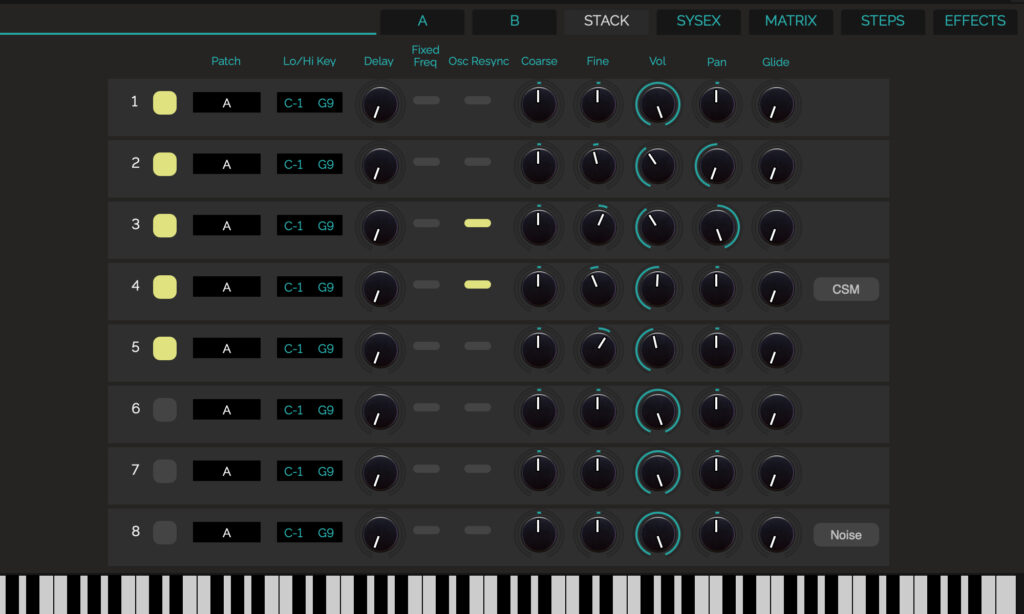Click the Delay knob on layer 1
This screenshot has height=614, width=1024.
tap(379, 105)
